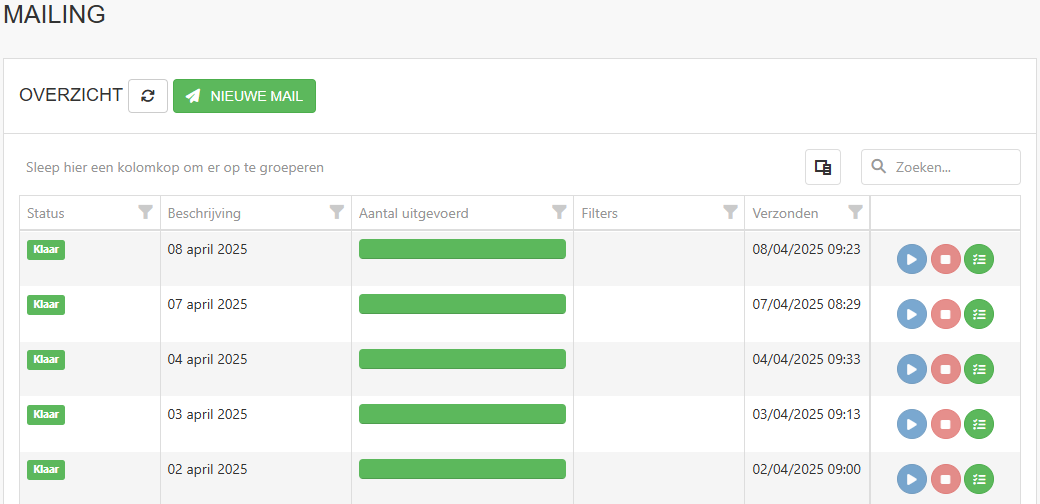Viewport: 1040px width, 504px height.
Task: Click the blue play icon for 08 april 2025
Action: (x=912, y=259)
